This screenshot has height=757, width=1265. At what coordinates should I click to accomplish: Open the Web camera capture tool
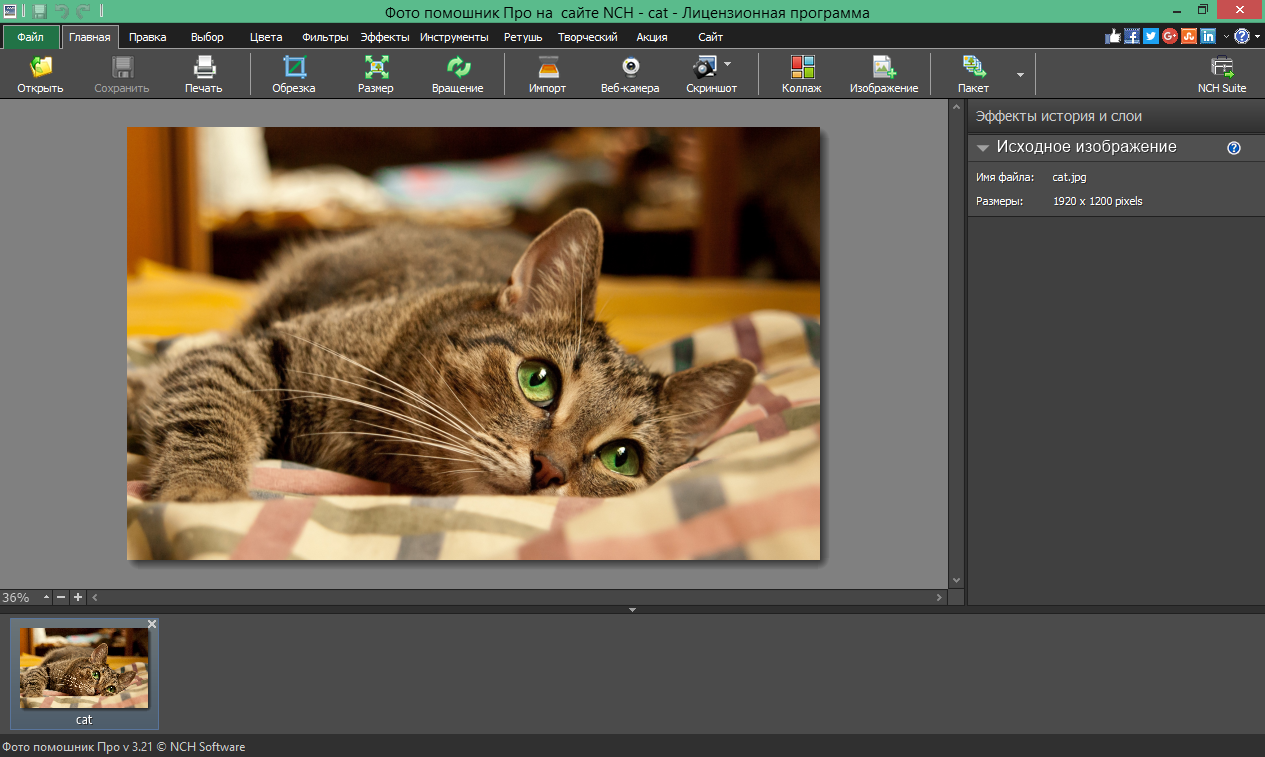(x=630, y=73)
